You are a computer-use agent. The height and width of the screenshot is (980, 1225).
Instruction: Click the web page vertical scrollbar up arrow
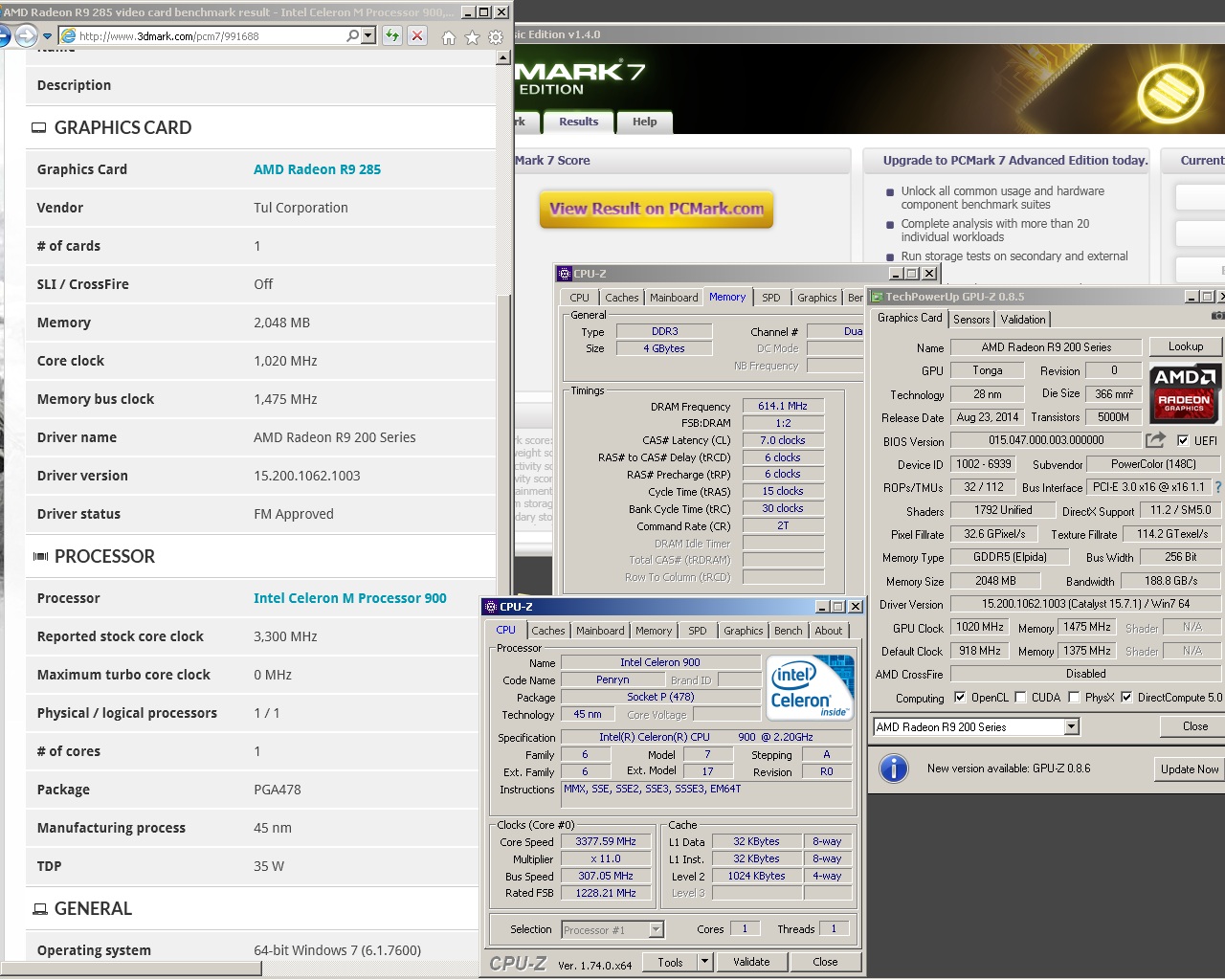coord(503,57)
